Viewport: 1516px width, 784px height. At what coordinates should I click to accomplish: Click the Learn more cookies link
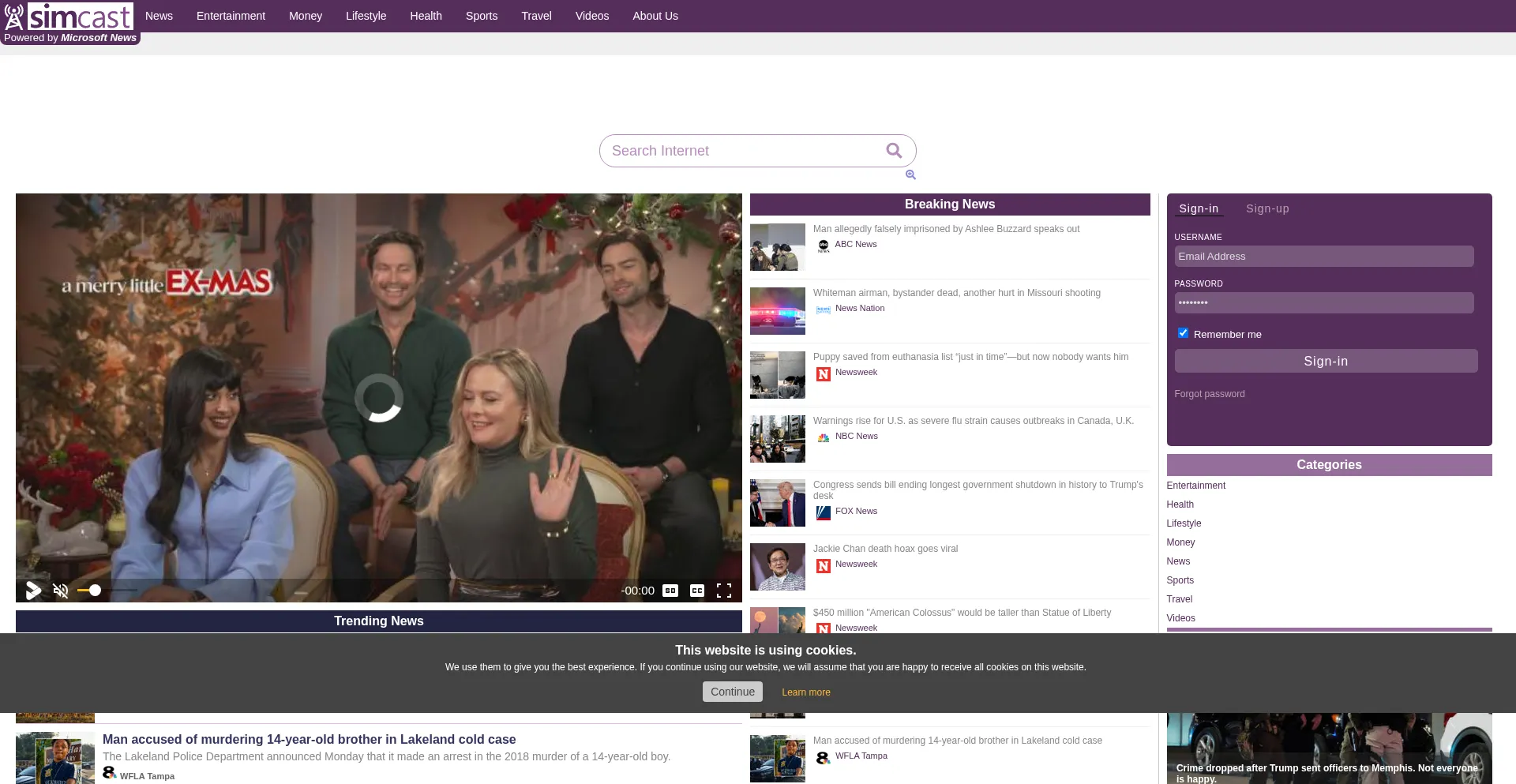point(805,692)
